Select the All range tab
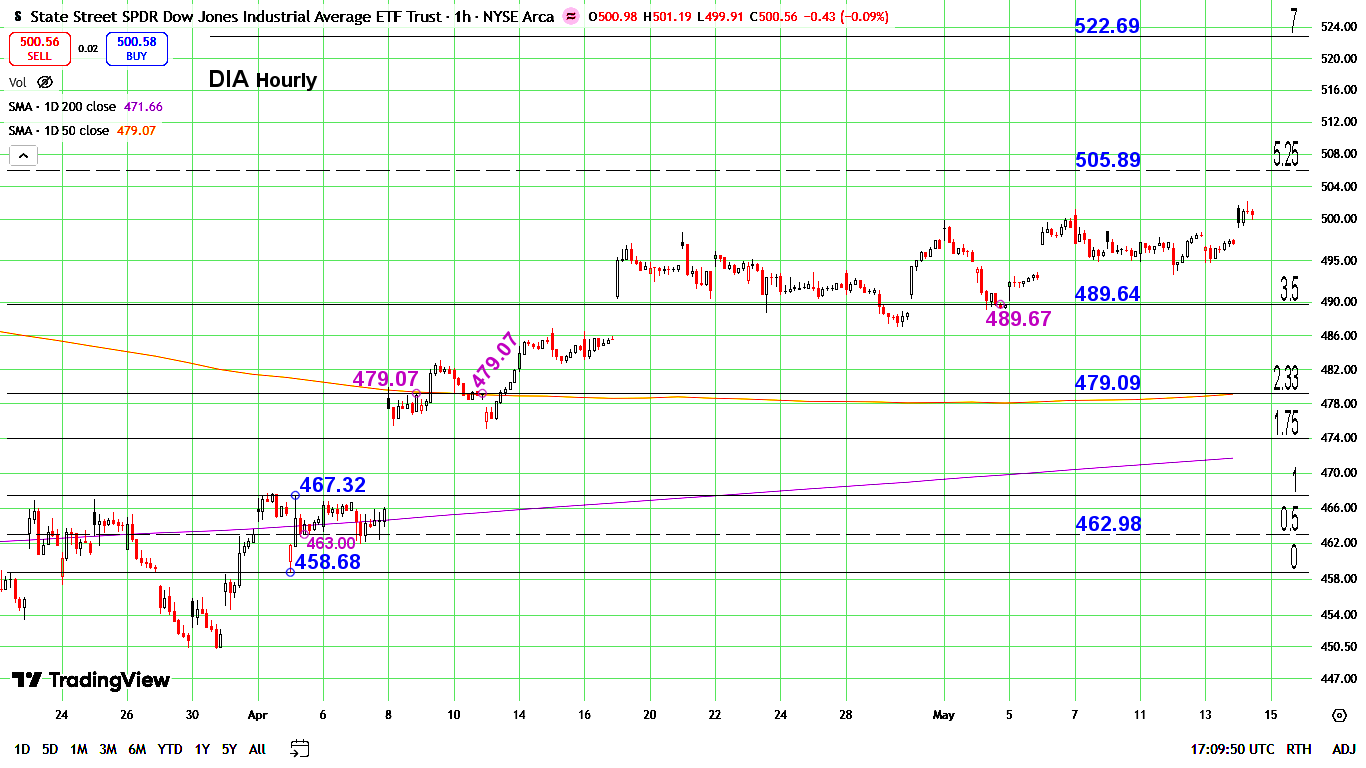1366x768 pixels. 257,749
